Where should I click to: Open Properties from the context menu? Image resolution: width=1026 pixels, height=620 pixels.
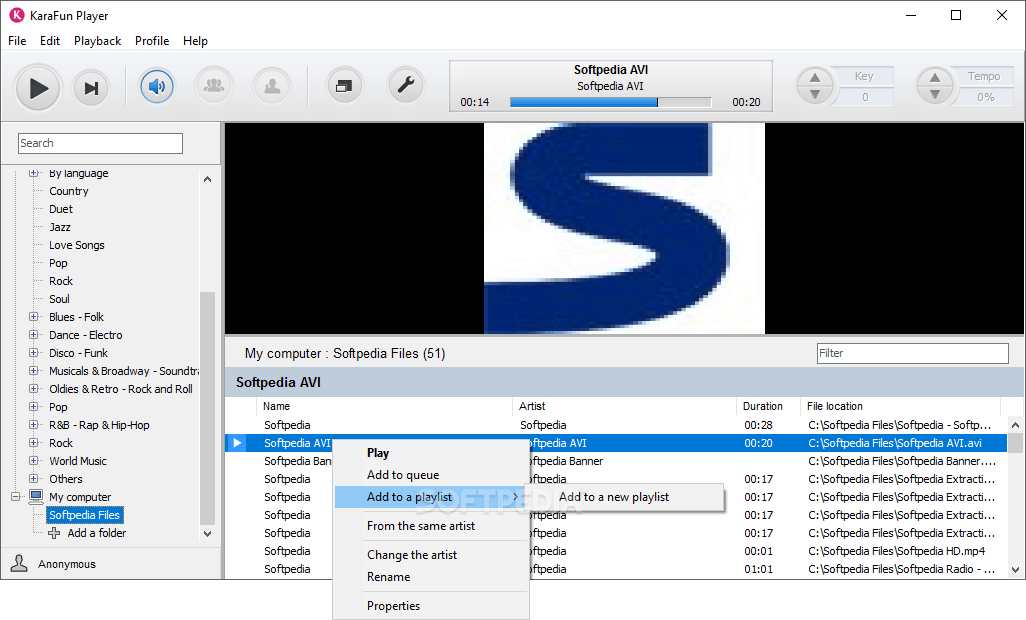coord(431,606)
